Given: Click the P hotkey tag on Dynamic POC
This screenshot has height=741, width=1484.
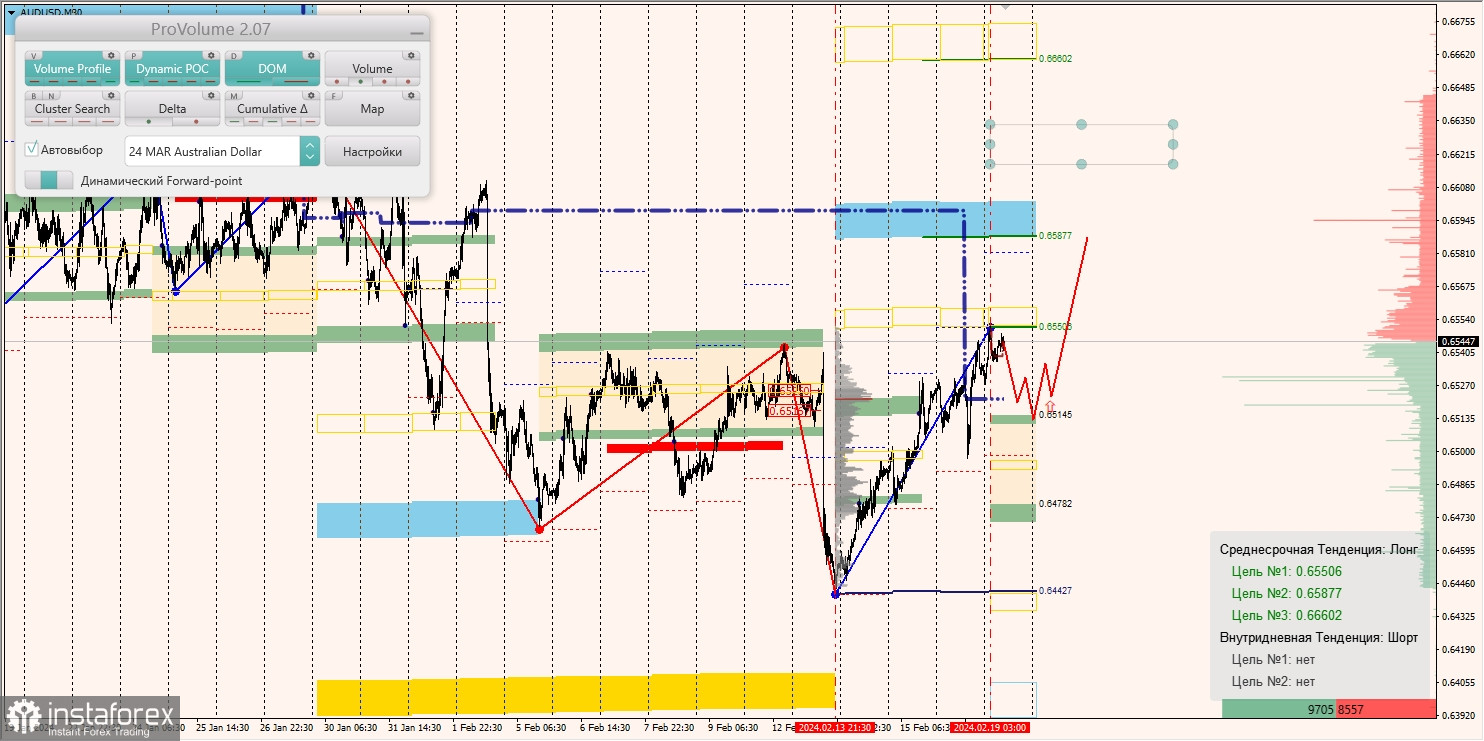Looking at the screenshot, I should (x=136, y=56).
